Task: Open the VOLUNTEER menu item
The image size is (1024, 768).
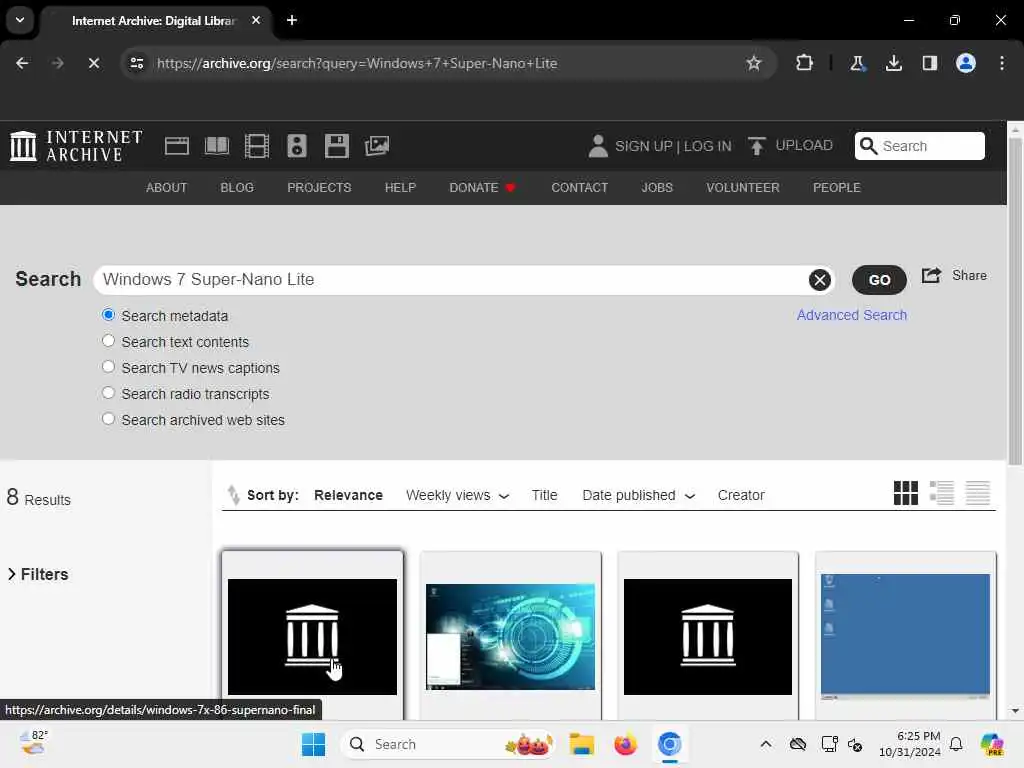Action: click(x=743, y=187)
